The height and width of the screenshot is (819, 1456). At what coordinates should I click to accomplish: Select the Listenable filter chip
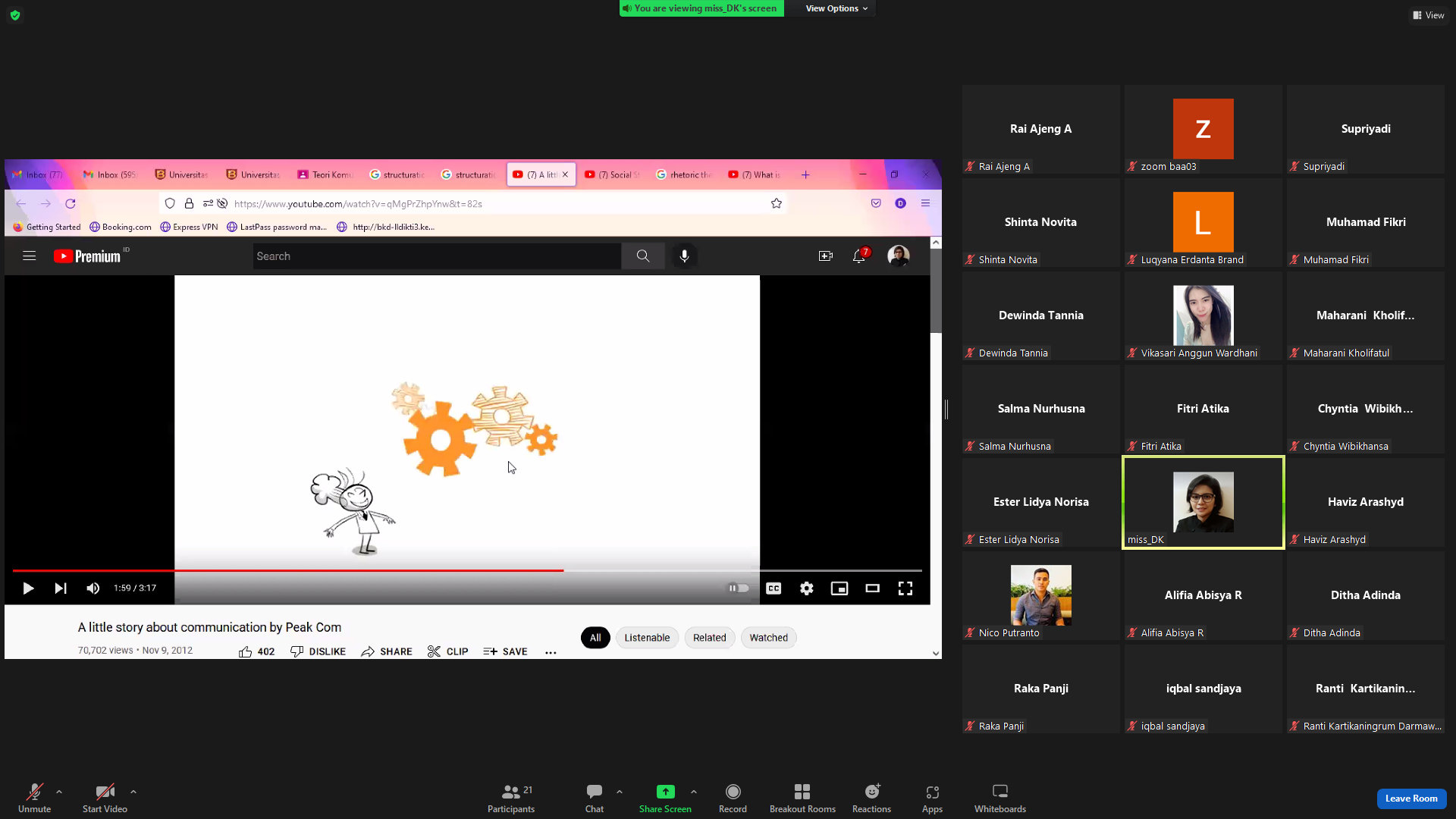(647, 638)
